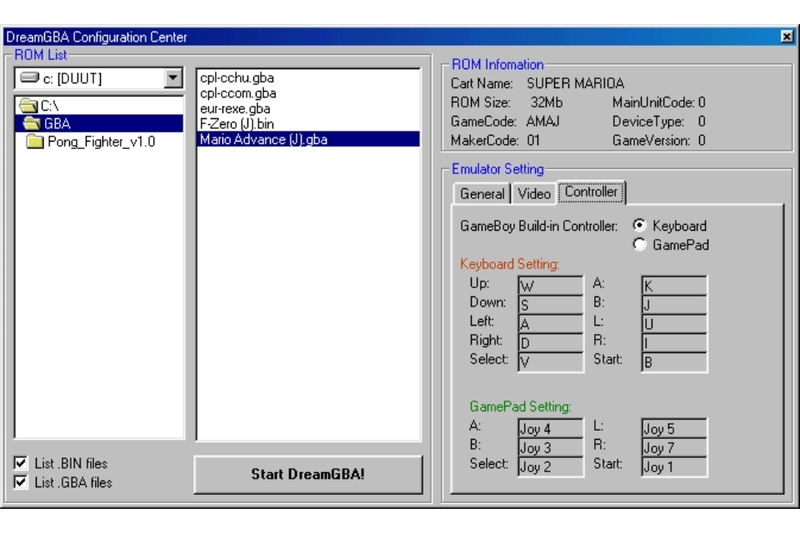Click the keyboard Left key field

[551, 323]
